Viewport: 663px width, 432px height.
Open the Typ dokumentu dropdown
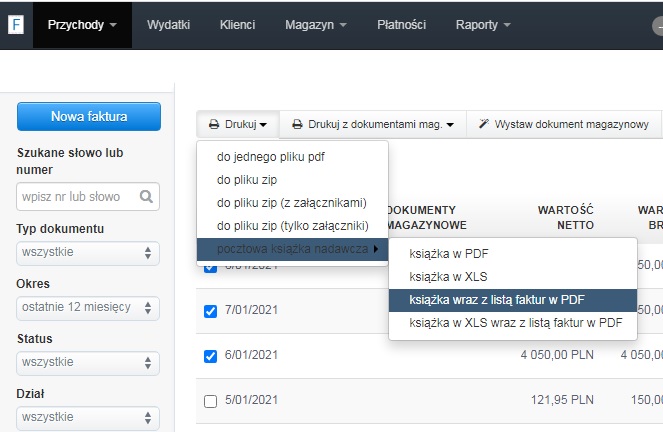pos(88,252)
